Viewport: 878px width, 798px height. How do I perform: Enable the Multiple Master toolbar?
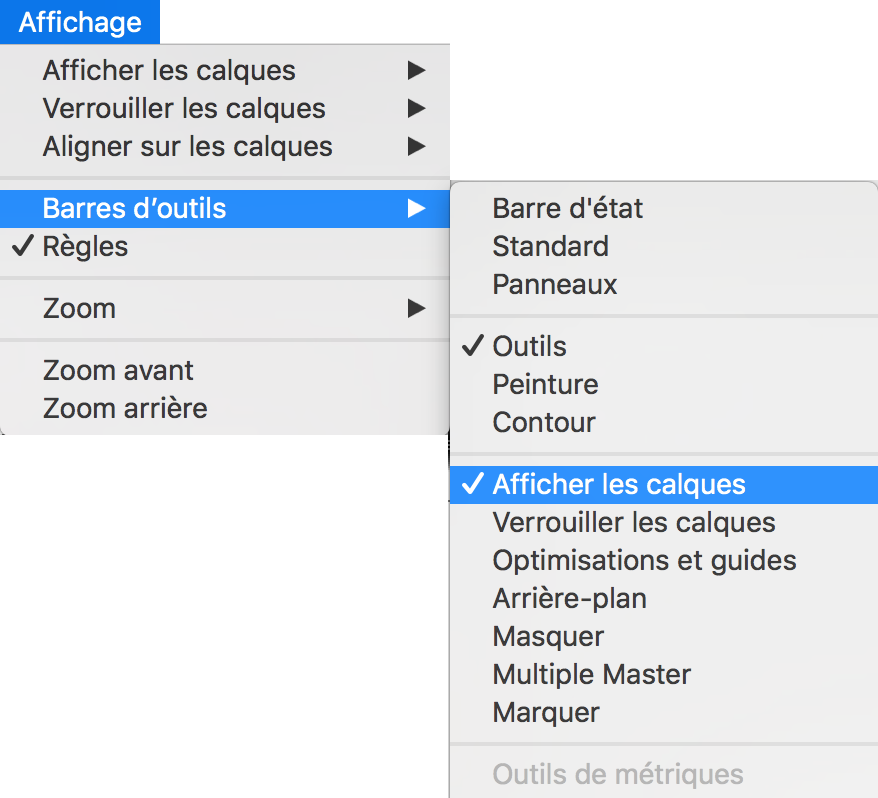coord(591,675)
